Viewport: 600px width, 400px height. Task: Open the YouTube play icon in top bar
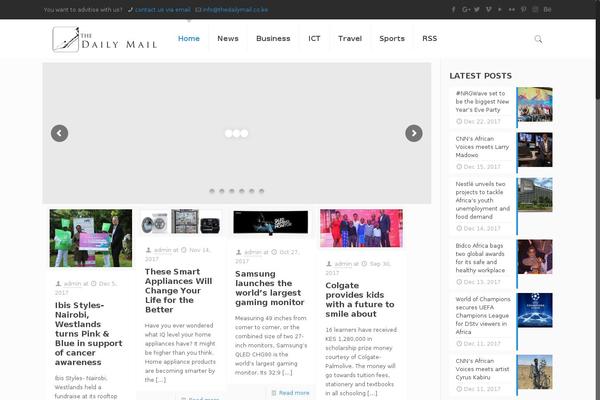point(500,10)
